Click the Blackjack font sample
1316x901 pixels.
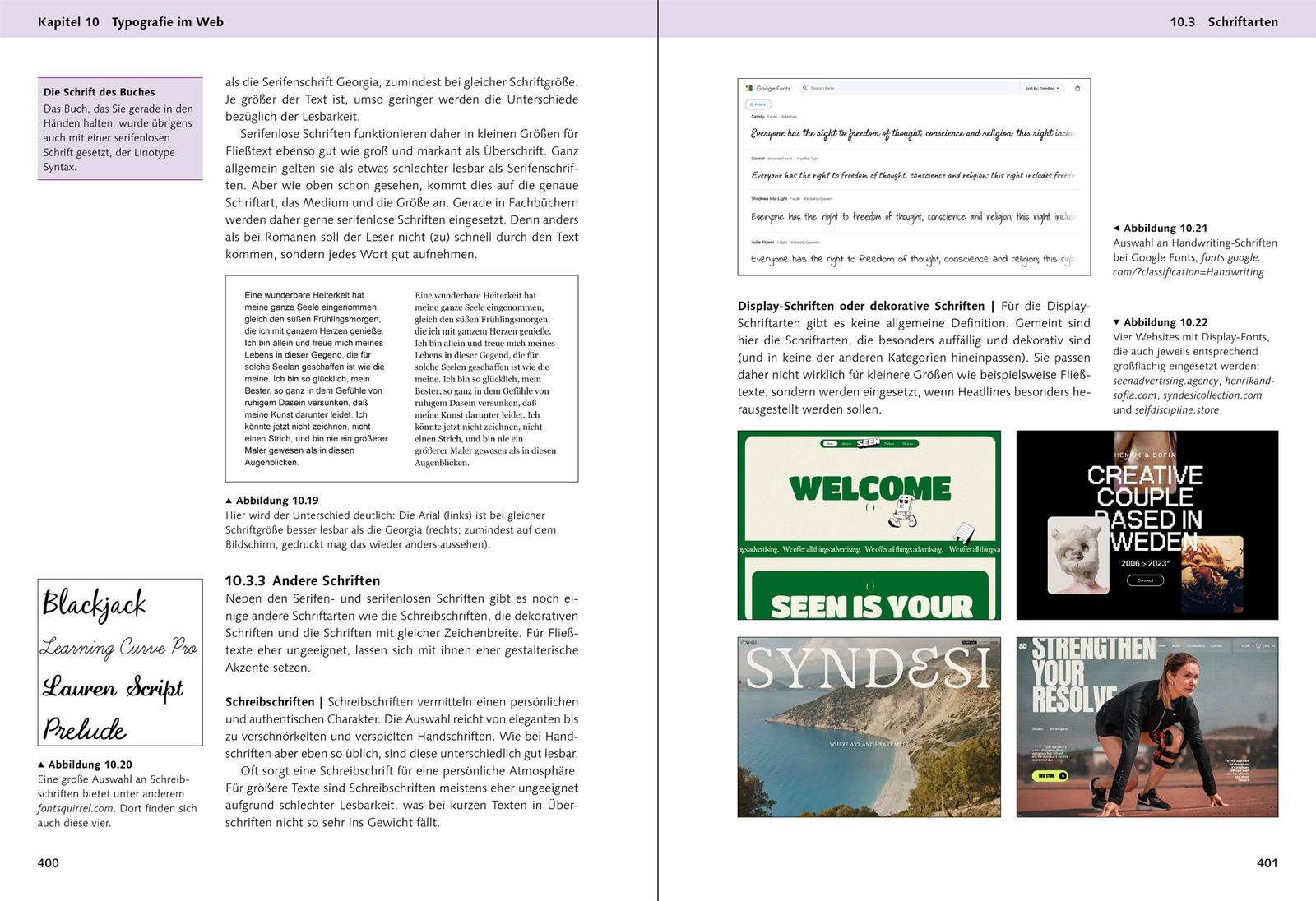(94, 605)
